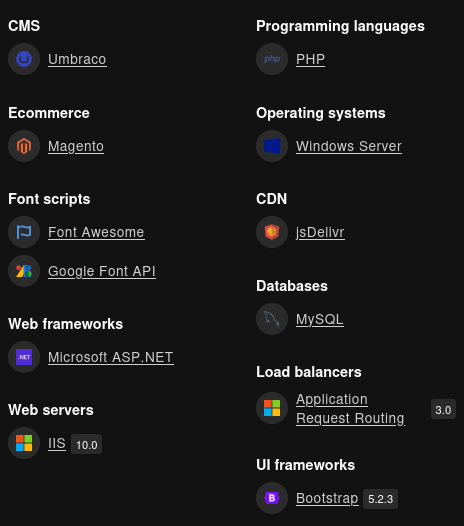Click the Application Request Routing icon
Screen dimensions: 464x526
272,408
